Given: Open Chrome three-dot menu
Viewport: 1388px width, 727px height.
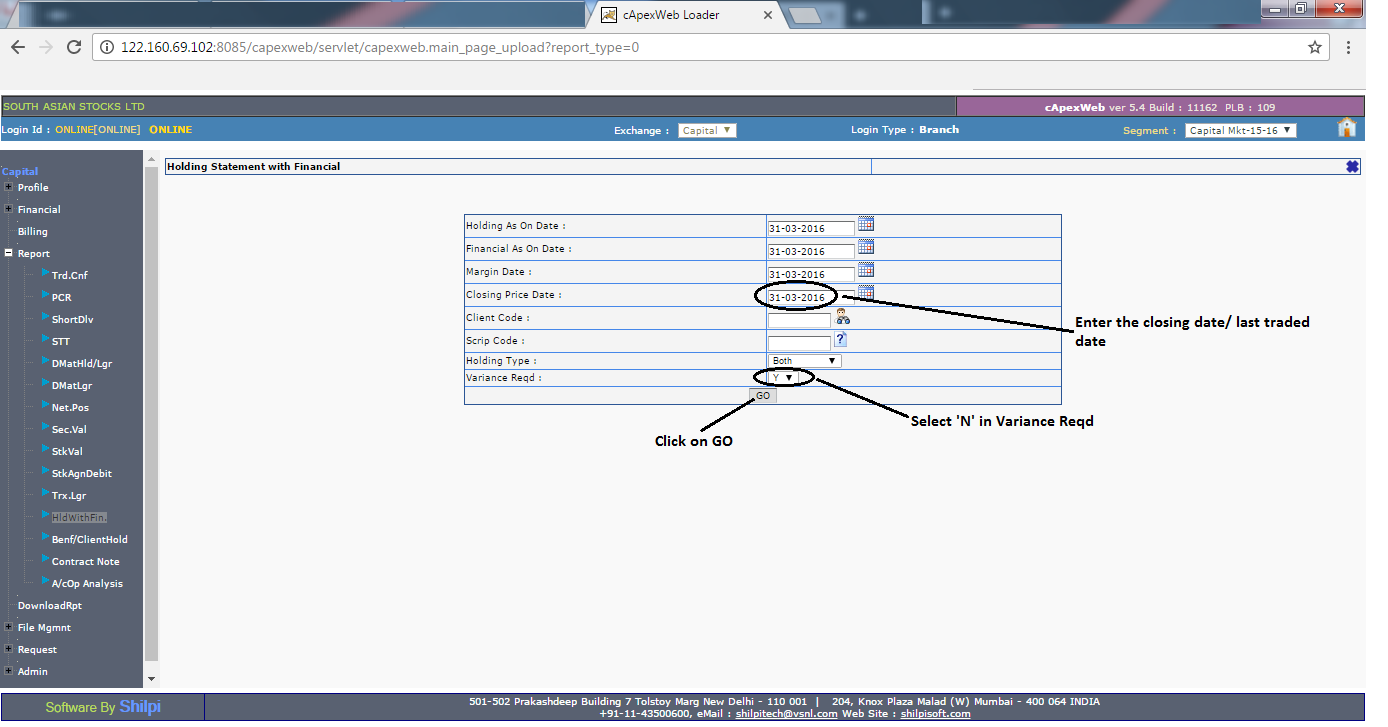Looking at the screenshot, I should pos(1349,47).
